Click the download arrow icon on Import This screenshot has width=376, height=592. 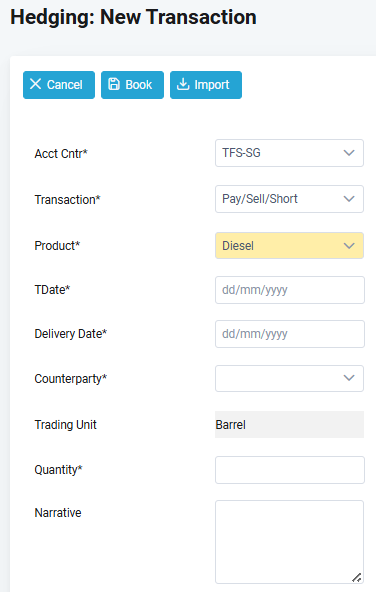tap(183, 84)
